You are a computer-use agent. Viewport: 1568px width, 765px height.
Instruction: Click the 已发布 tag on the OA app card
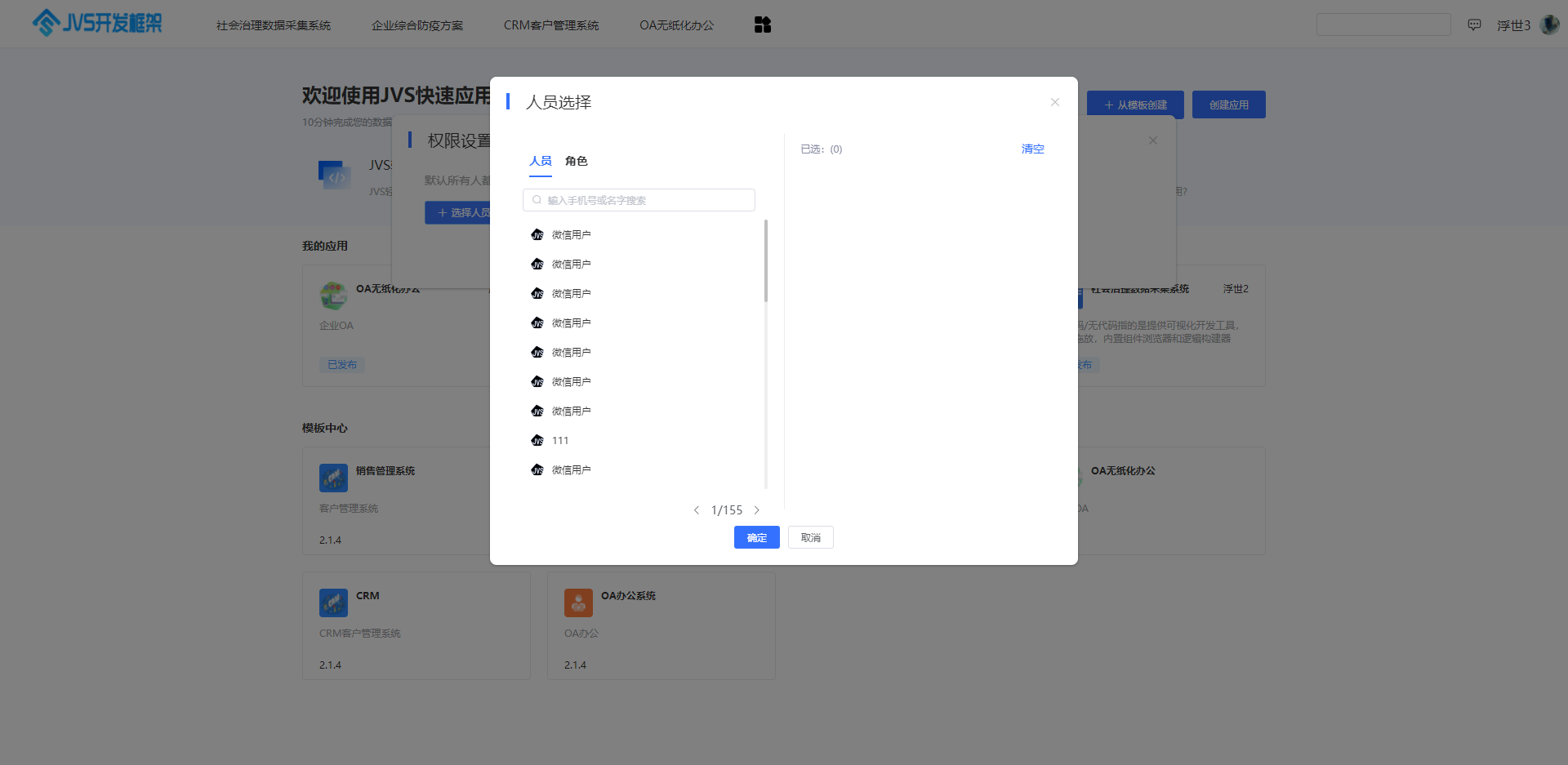point(342,365)
